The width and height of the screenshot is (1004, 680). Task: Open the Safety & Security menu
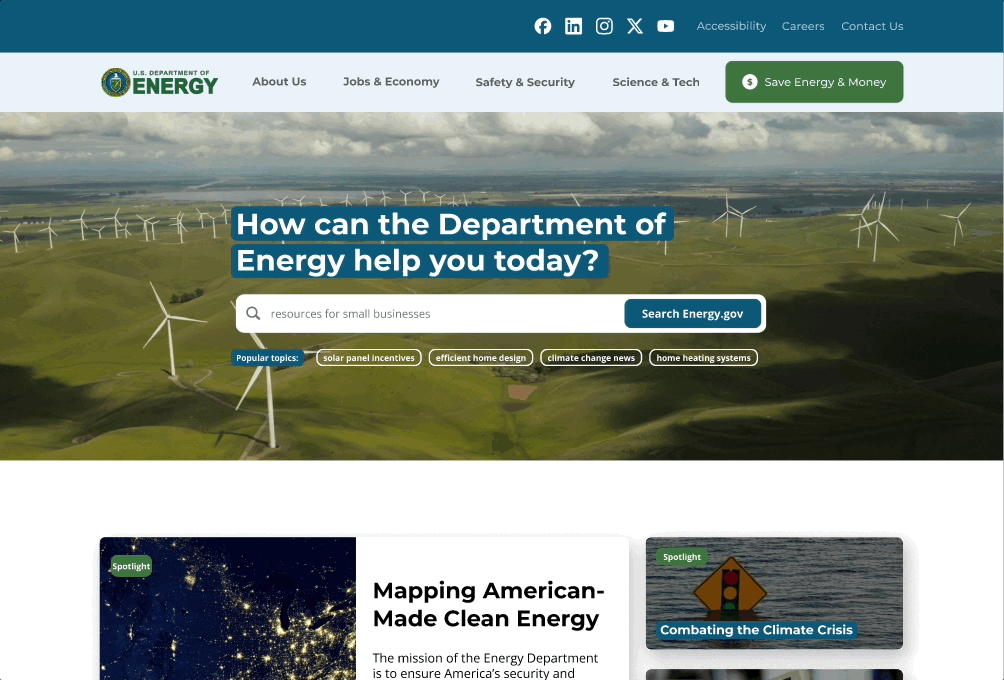click(x=525, y=82)
